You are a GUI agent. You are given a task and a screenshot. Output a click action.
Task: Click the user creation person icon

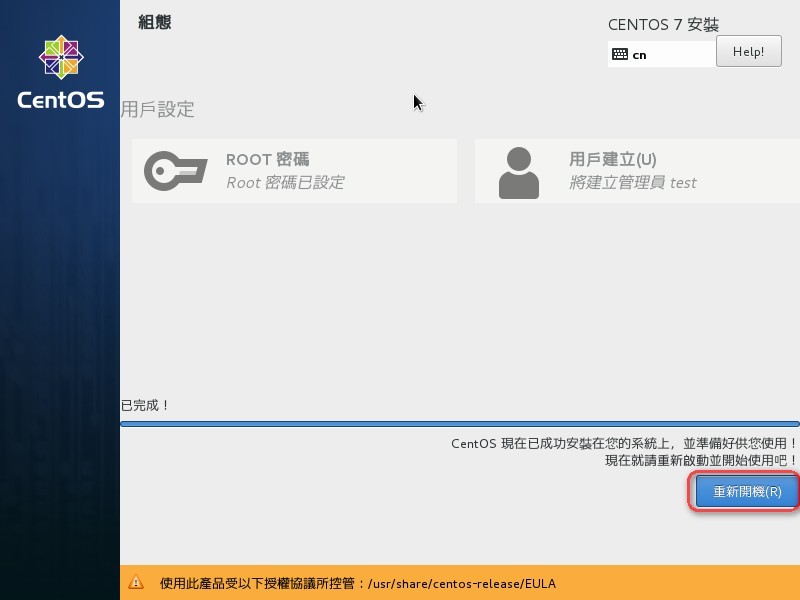(x=518, y=172)
